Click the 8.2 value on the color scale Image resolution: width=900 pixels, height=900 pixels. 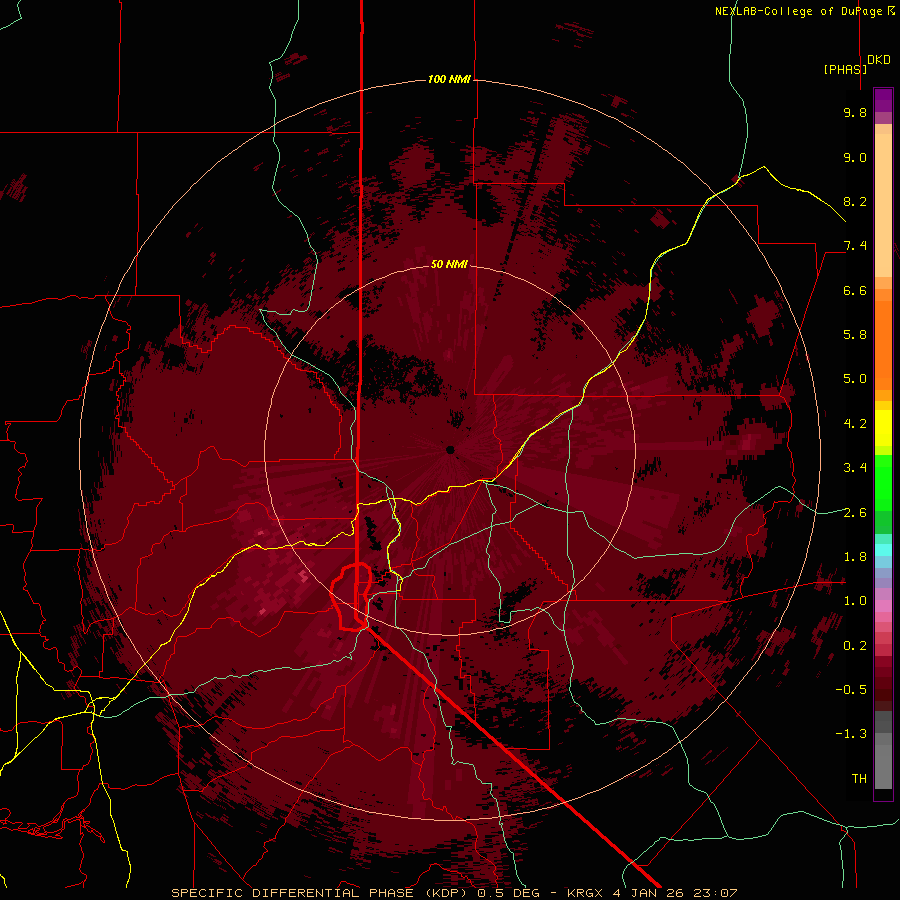(x=855, y=201)
